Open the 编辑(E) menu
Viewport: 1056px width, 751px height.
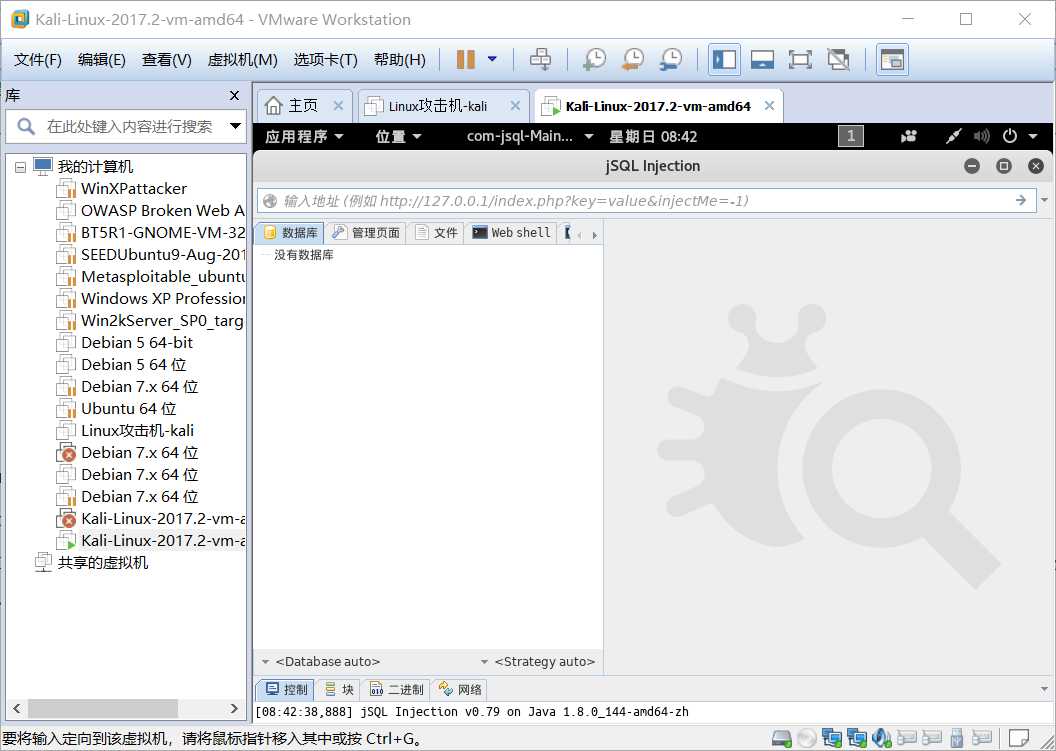pos(101,60)
